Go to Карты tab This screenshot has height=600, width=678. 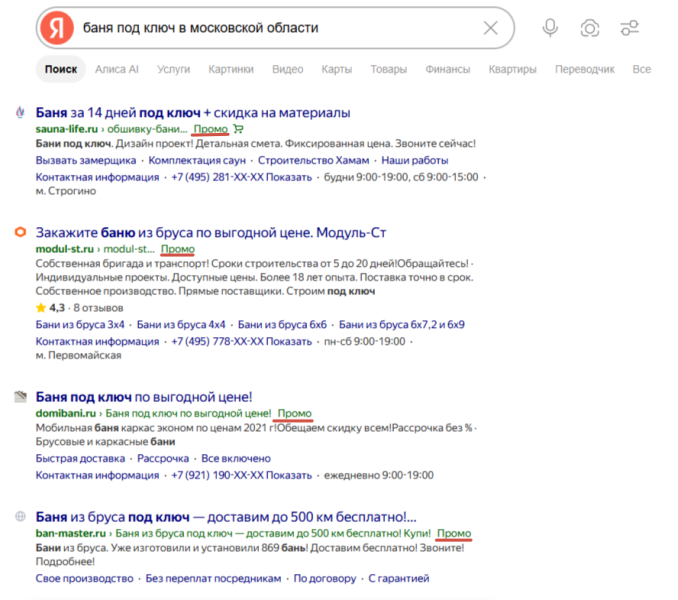click(x=337, y=69)
